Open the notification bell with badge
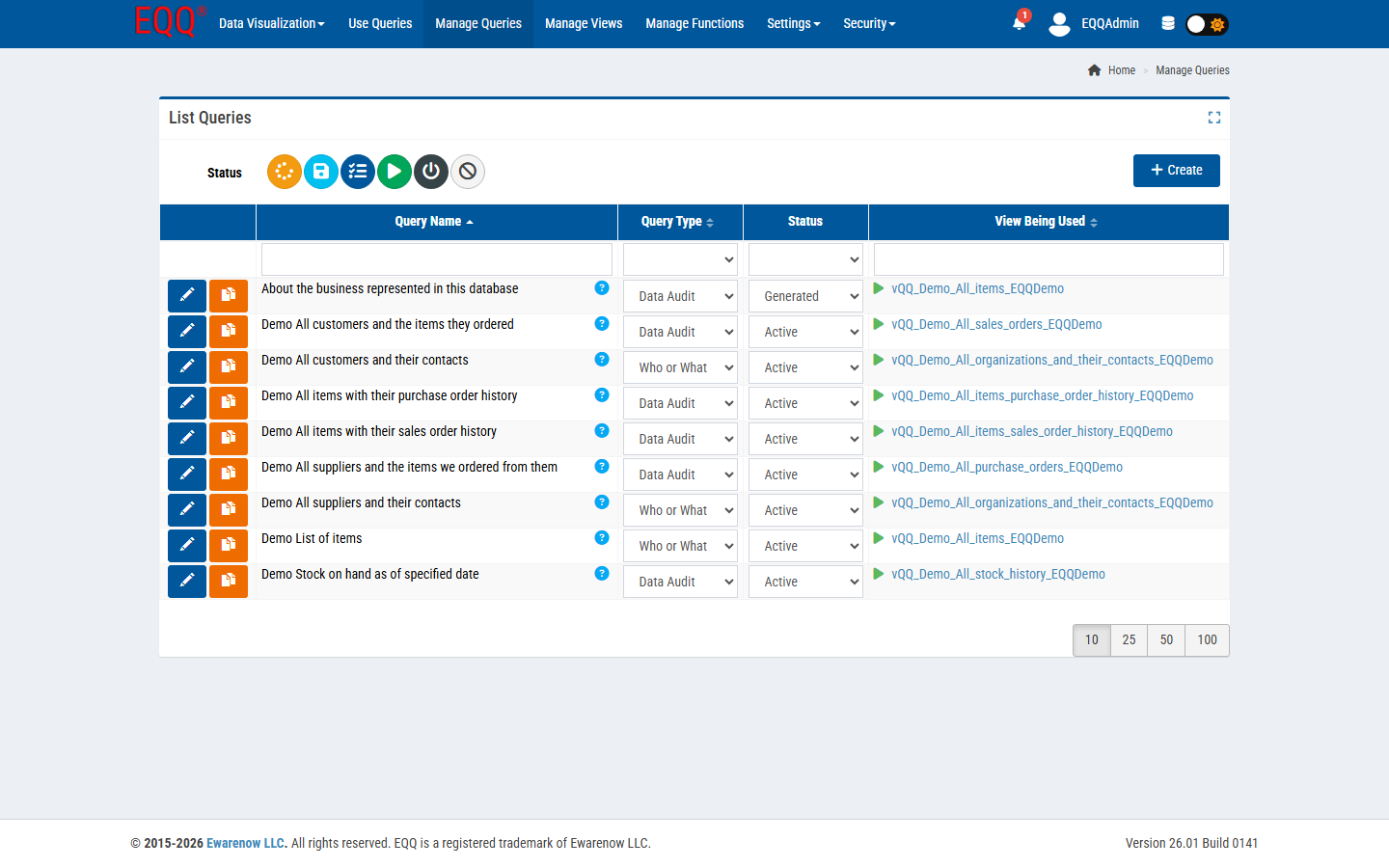This screenshot has height=868, width=1389. point(1019,22)
